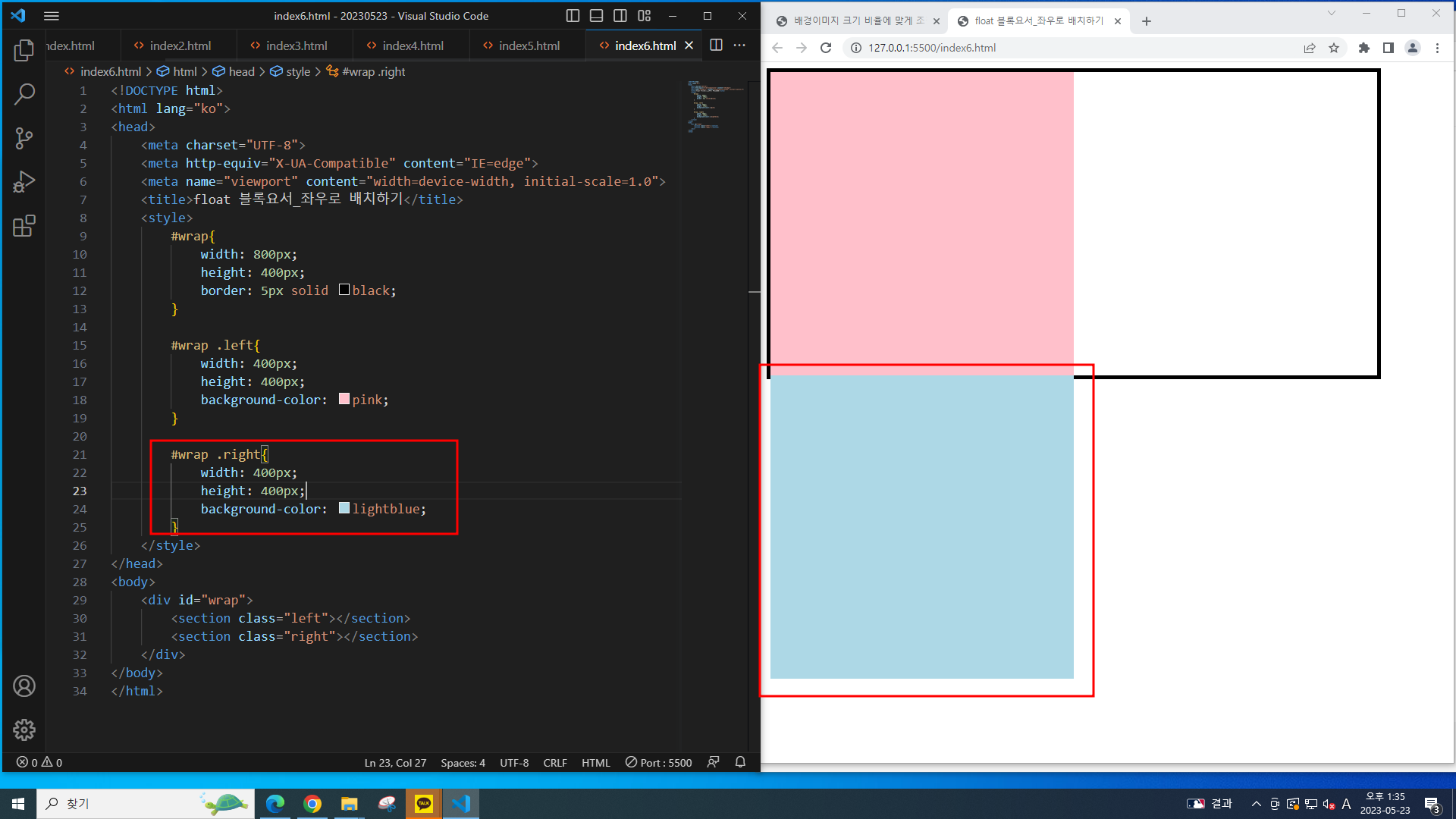Switch to the index4.html tab
Viewport: 1456px width, 819px height.
pyautogui.click(x=412, y=45)
